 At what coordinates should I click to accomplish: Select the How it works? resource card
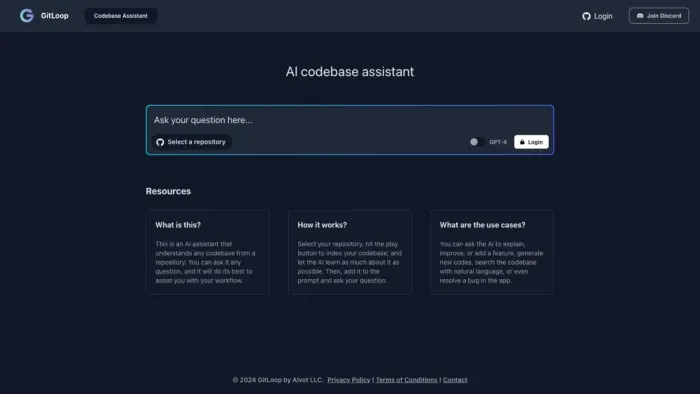point(350,252)
